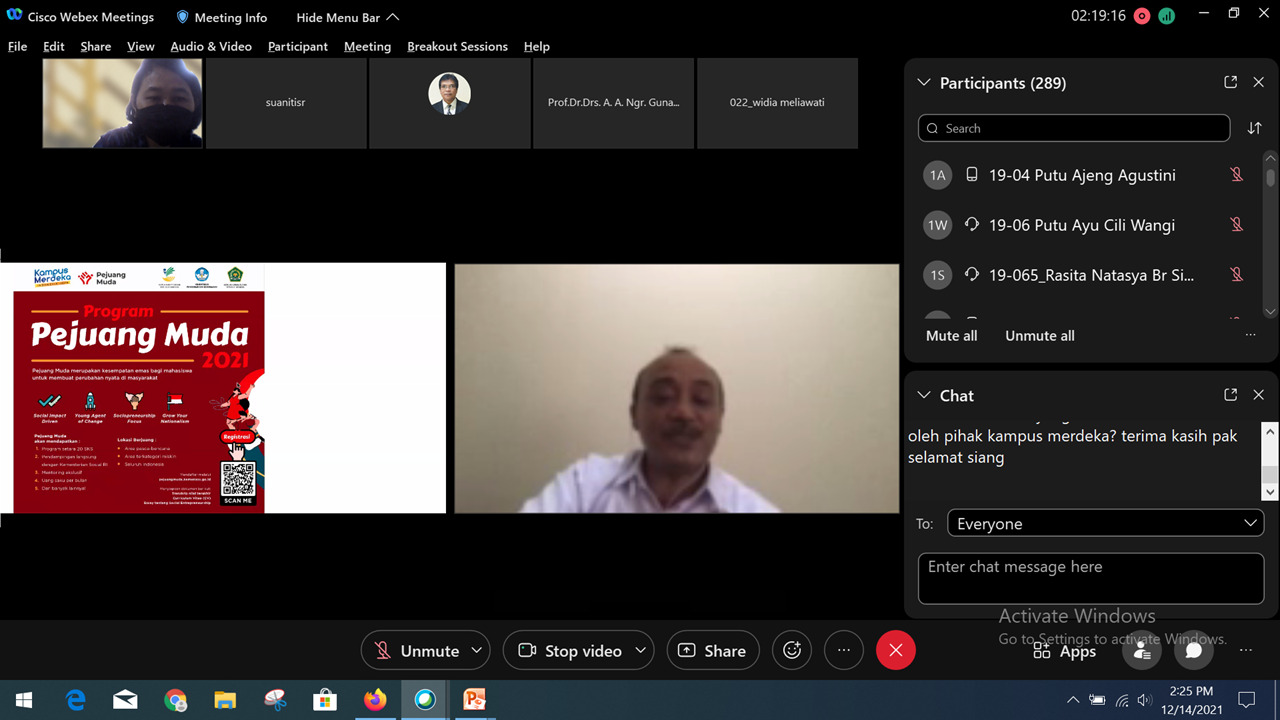Open the chat recipient Everyone dropdown
The width and height of the screenshot is (1280, 720).
1106,523
